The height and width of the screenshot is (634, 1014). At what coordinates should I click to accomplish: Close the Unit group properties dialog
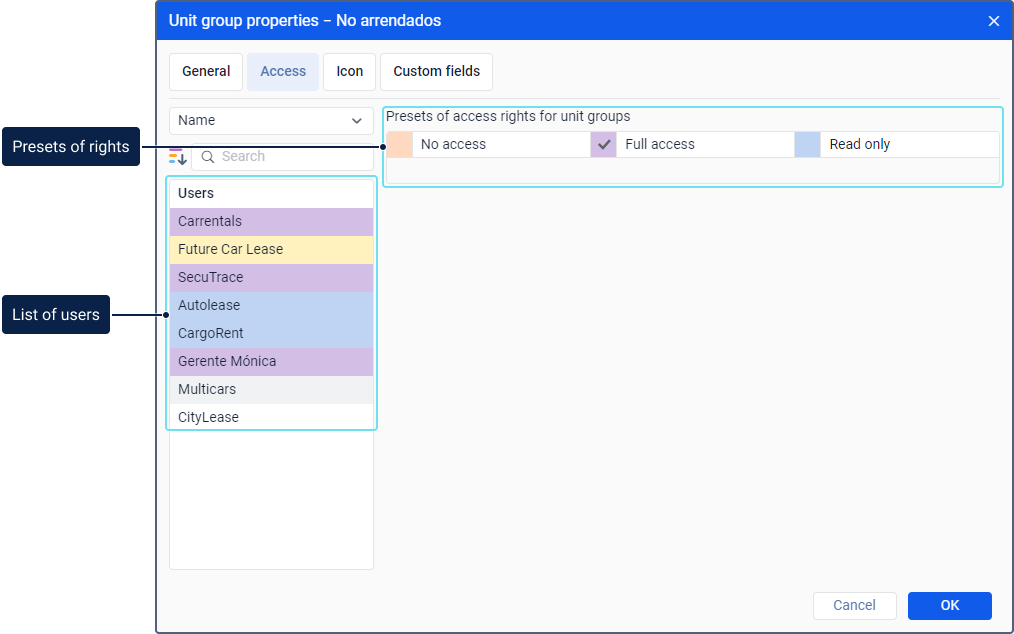993,21
